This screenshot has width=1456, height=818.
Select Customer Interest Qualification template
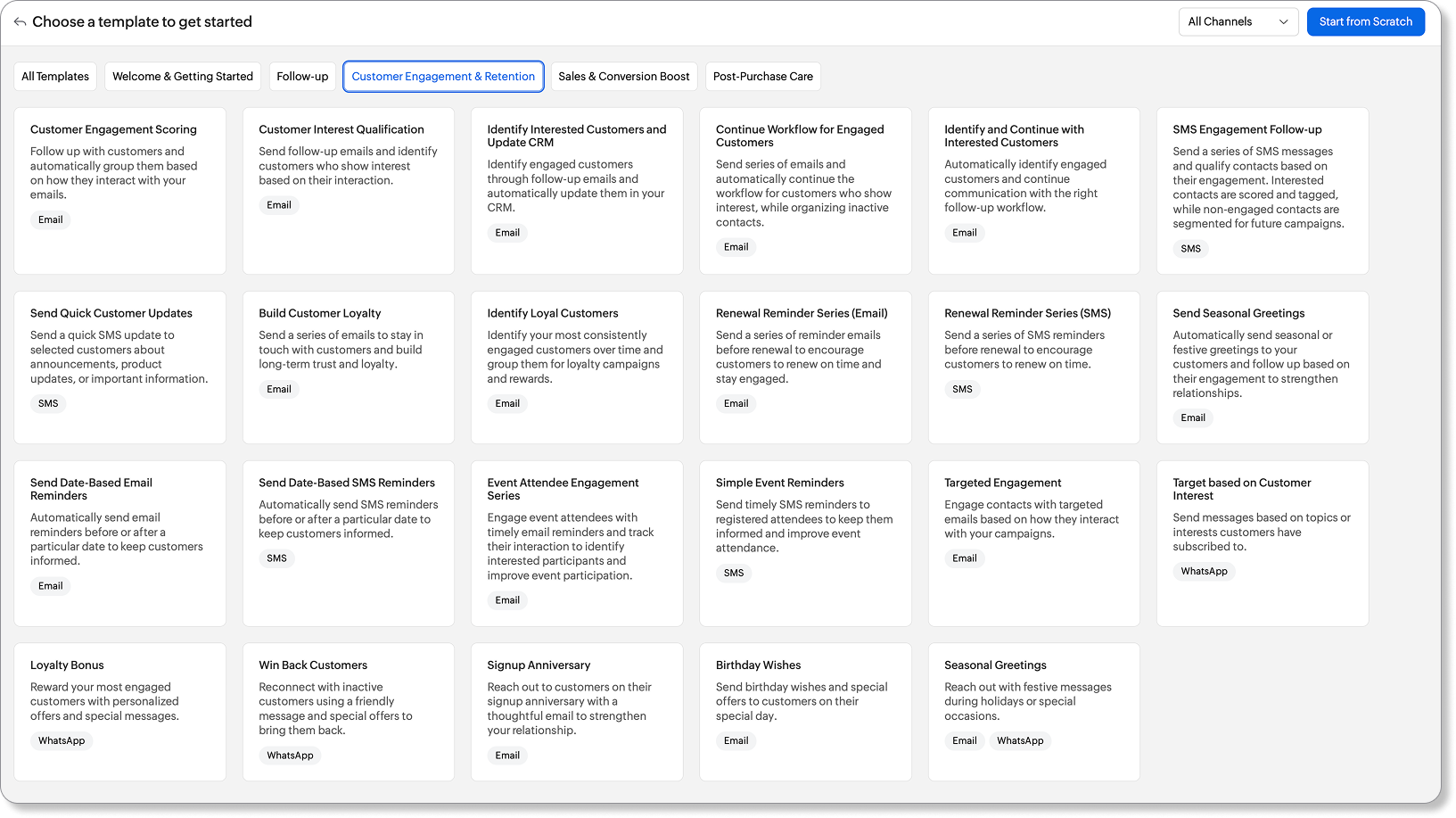tap(348, 191)
